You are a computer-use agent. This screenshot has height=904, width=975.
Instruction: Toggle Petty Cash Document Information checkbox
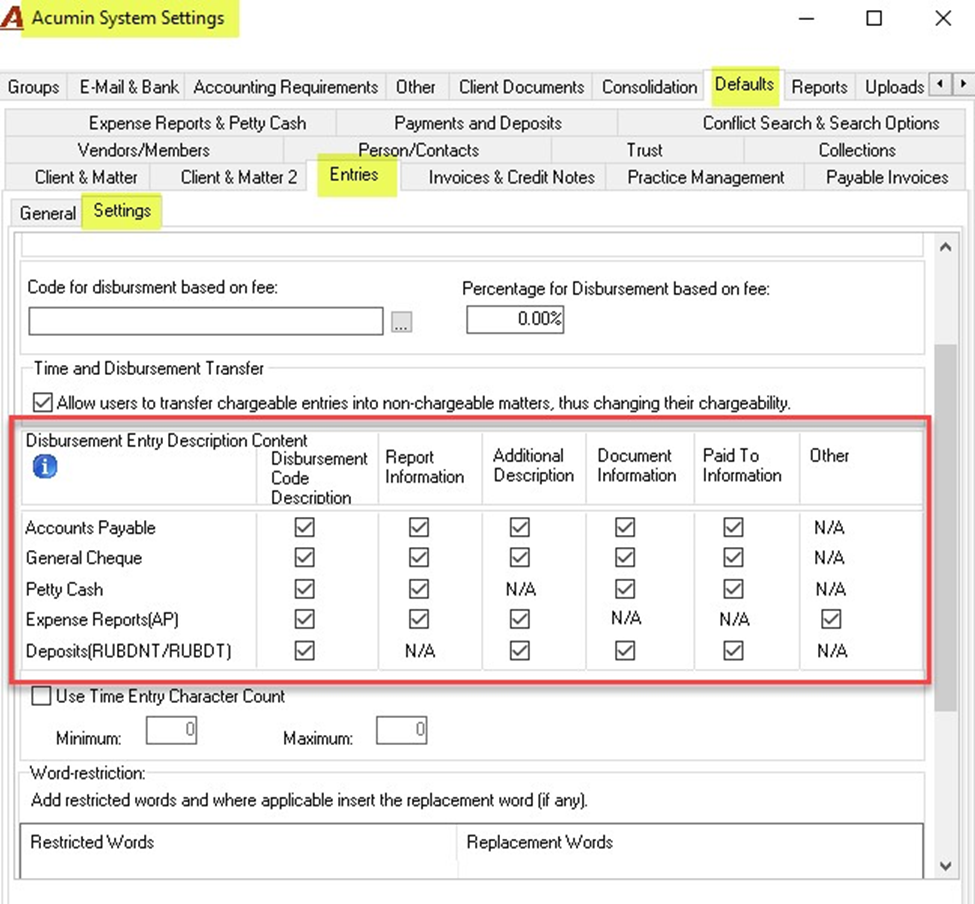click(x=625, y=588)
